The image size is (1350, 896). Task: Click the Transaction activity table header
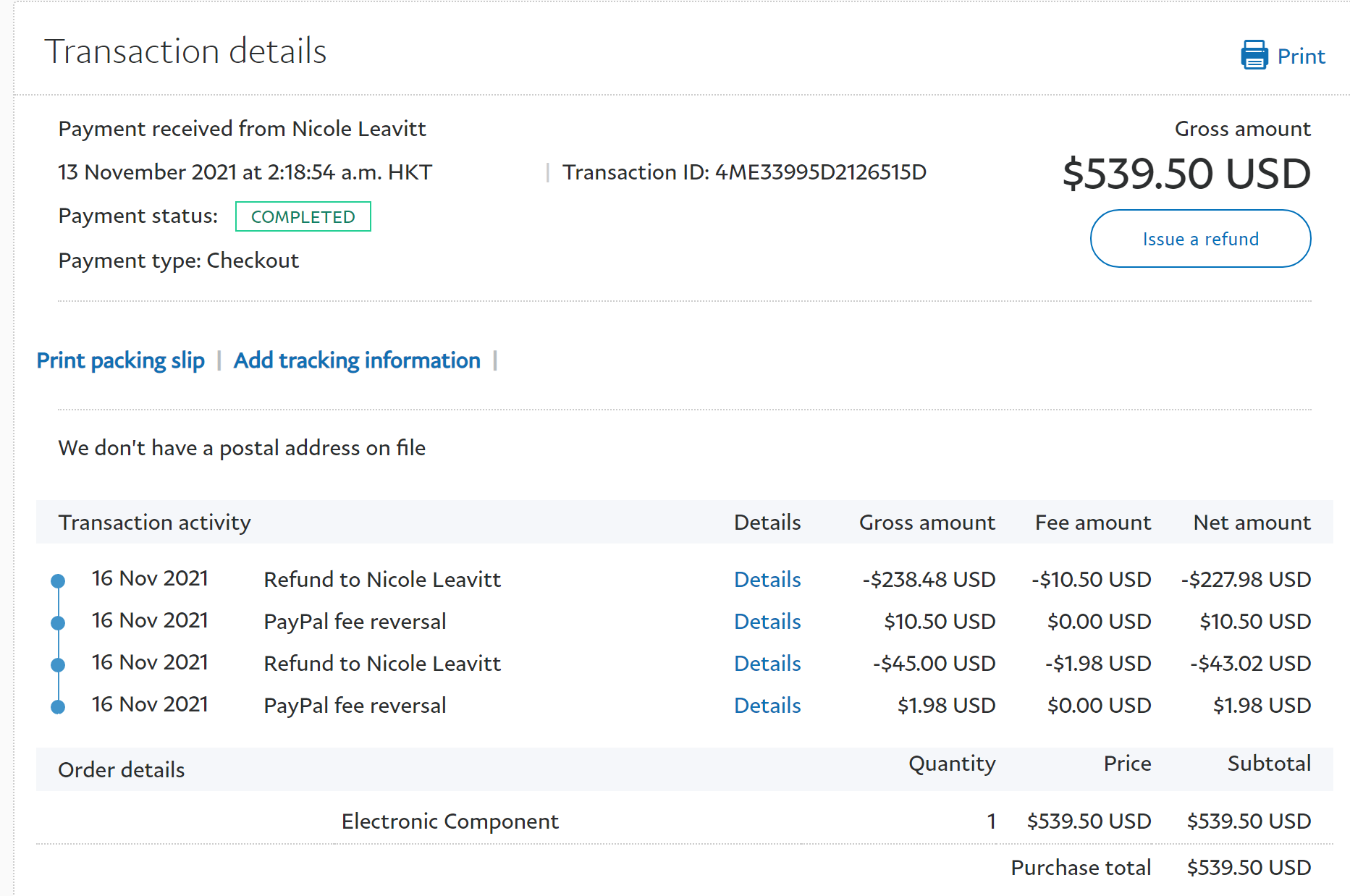tap(154, 523)
